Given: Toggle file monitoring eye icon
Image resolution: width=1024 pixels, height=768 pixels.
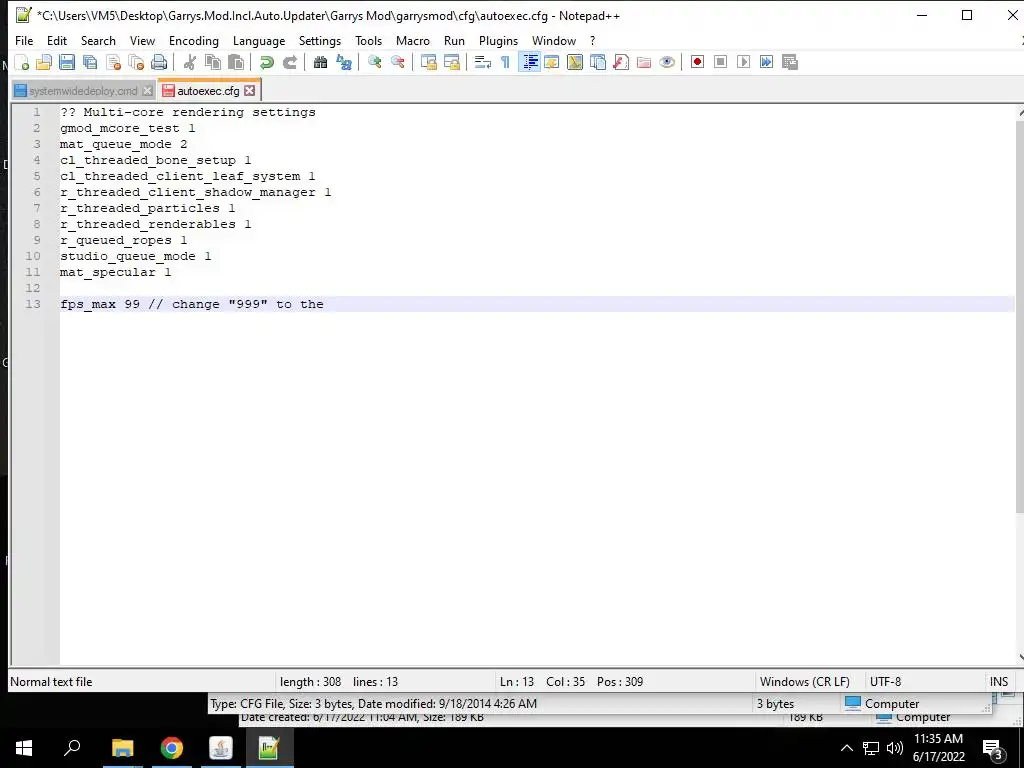Looking at the screenshot, I should [667, 62].
